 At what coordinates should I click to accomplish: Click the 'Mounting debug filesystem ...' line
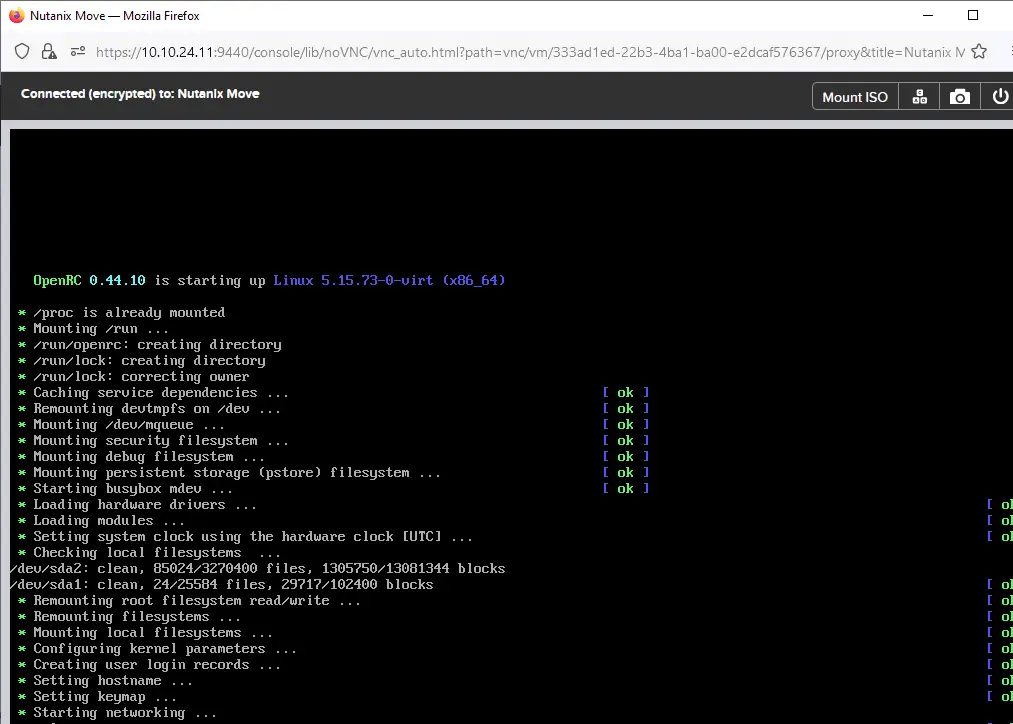149,457
